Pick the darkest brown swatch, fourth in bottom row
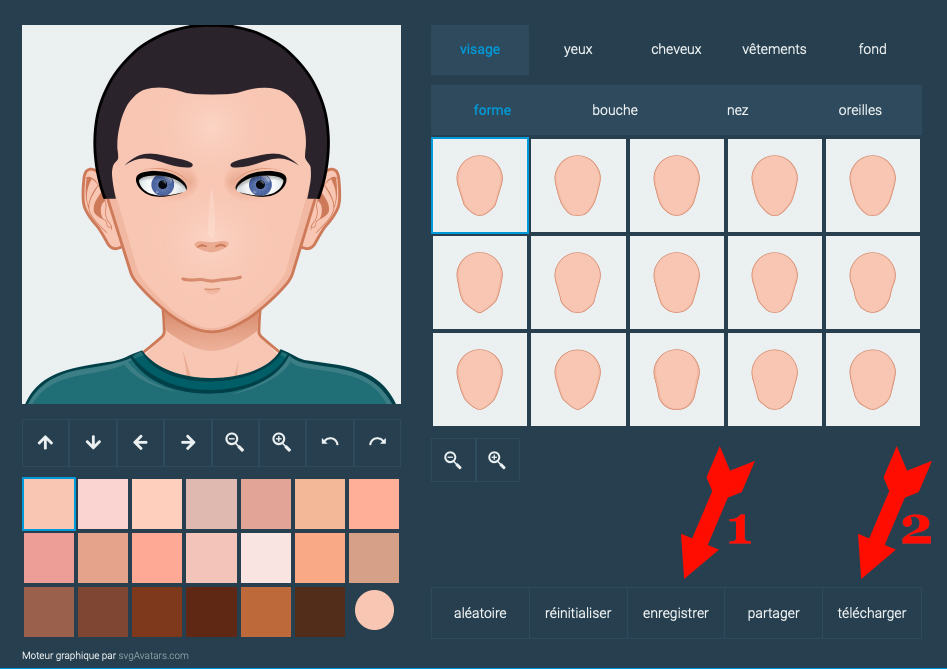The height and width of the screenshot is (669, 947). click(x=211, y=612)
